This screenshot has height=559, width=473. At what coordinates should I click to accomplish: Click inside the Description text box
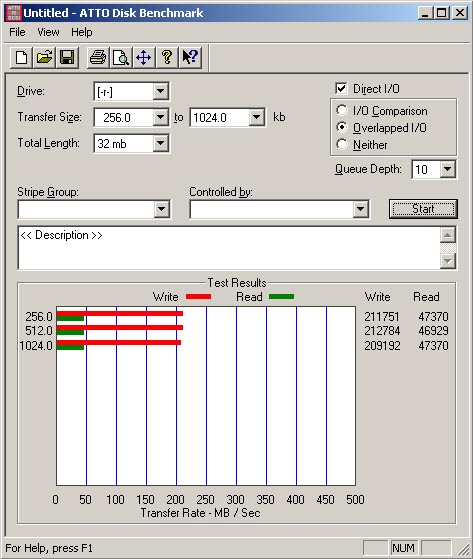coord(229,248)
